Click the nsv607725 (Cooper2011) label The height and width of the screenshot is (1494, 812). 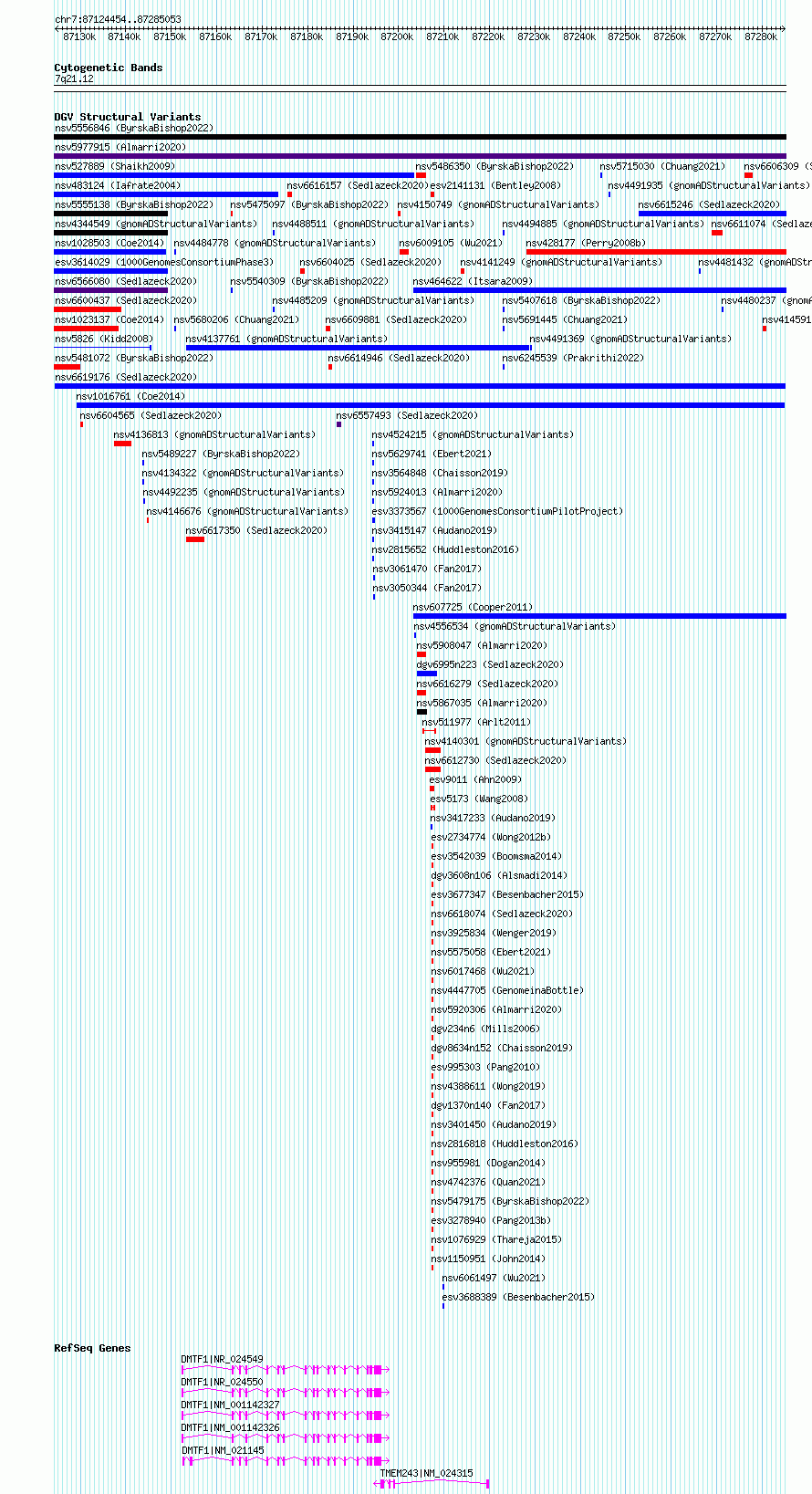point(473,607)
